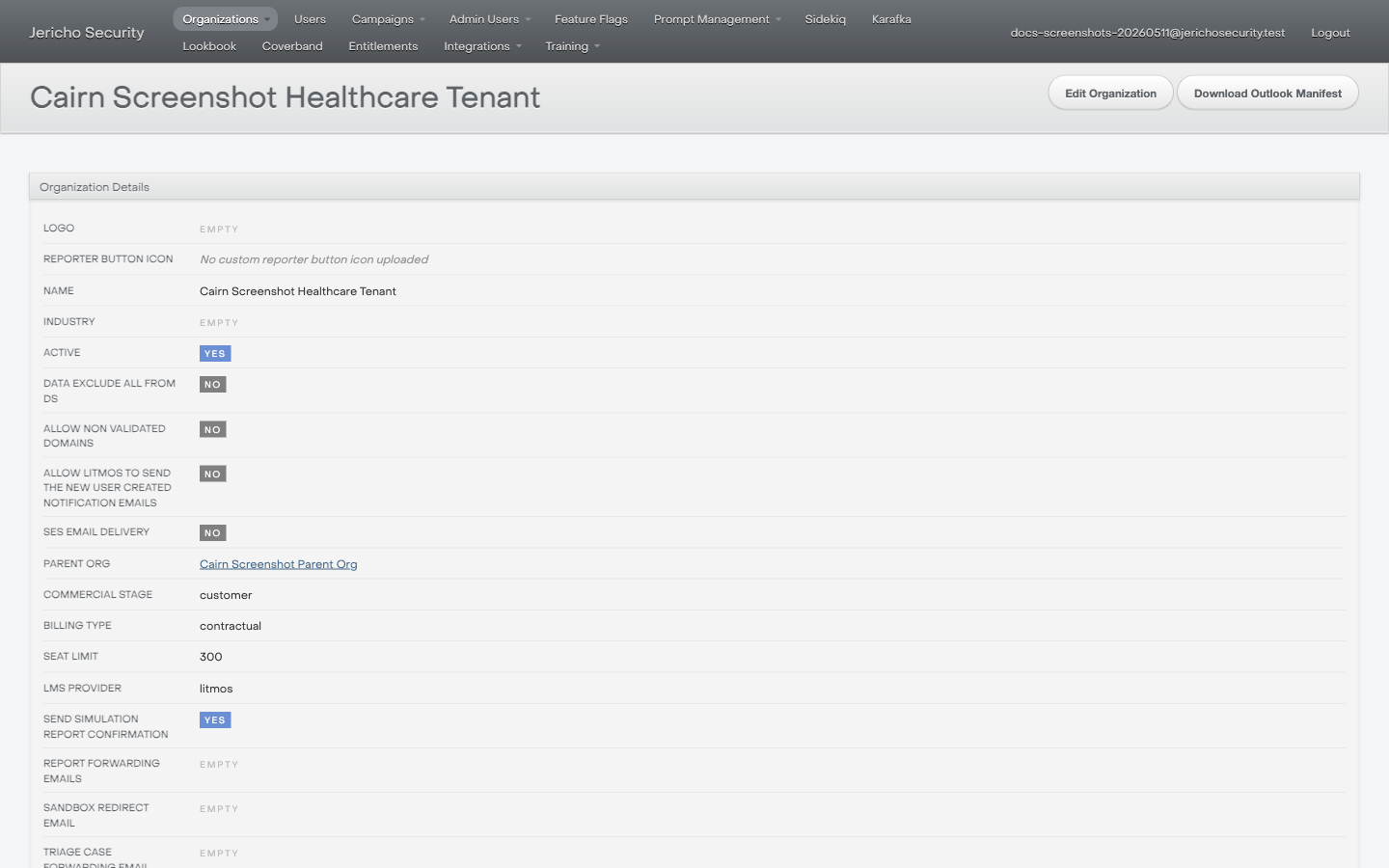Log out via the Logout link
1389x868 pixels.
point(1330,33)
